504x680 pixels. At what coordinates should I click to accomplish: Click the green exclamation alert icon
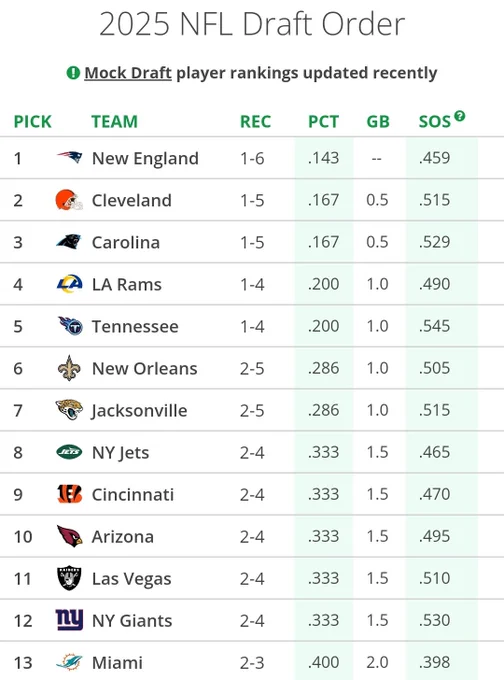(x=73, y=73)
